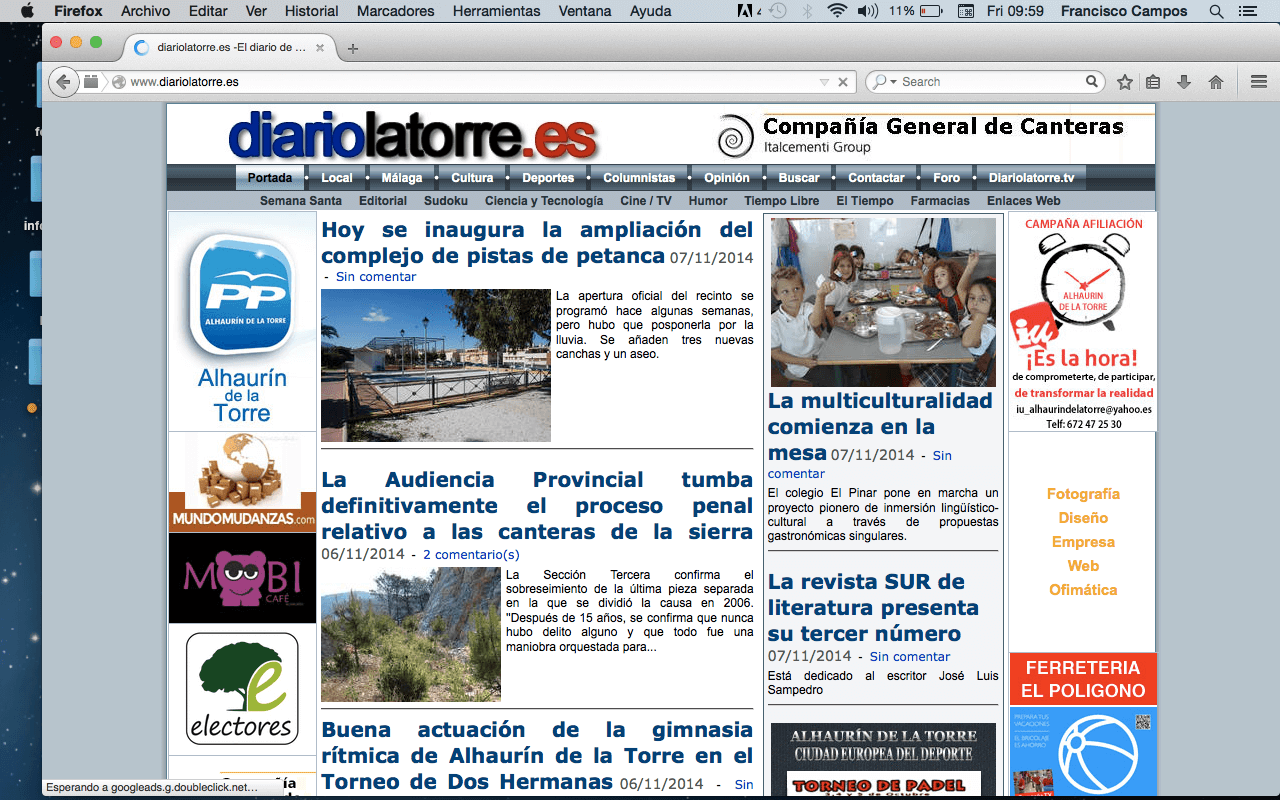This screenshot has width=1280, height=800.
Task: Click the Wi-Fi status icon in menu bar
Action: tap(837, 11)
